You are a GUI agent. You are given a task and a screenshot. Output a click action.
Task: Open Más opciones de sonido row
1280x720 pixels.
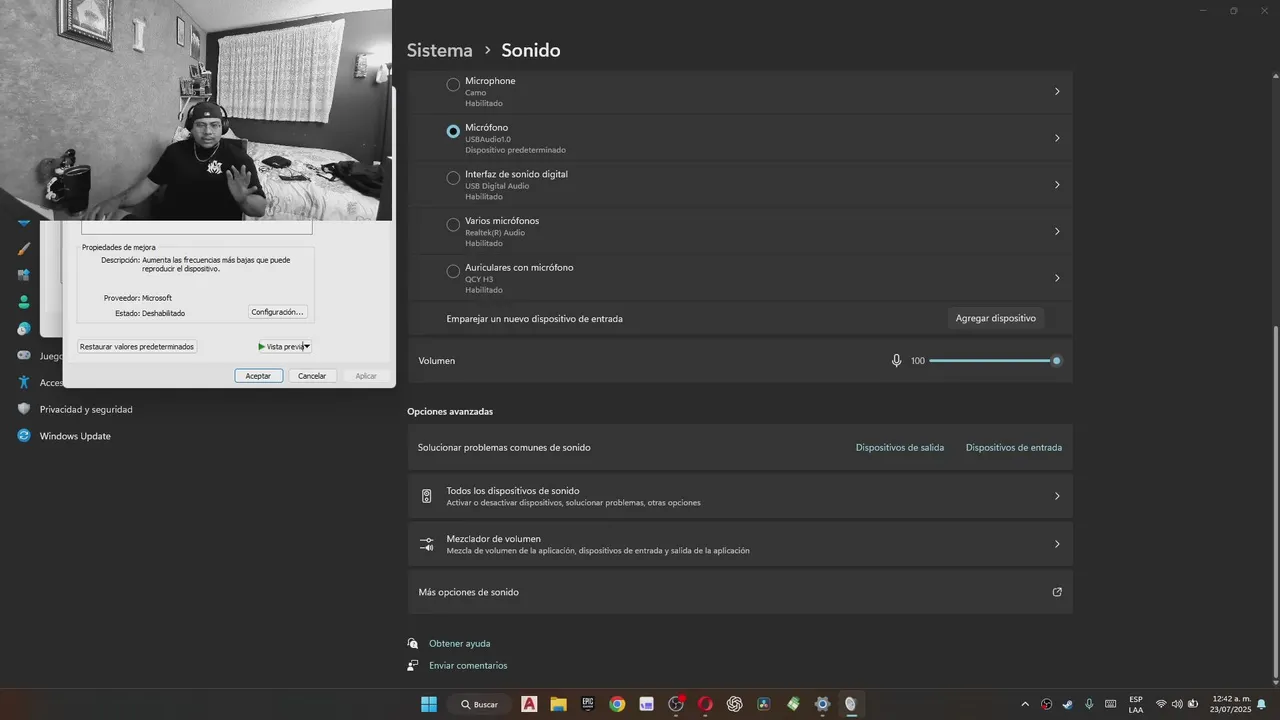[x=740, y=592]
